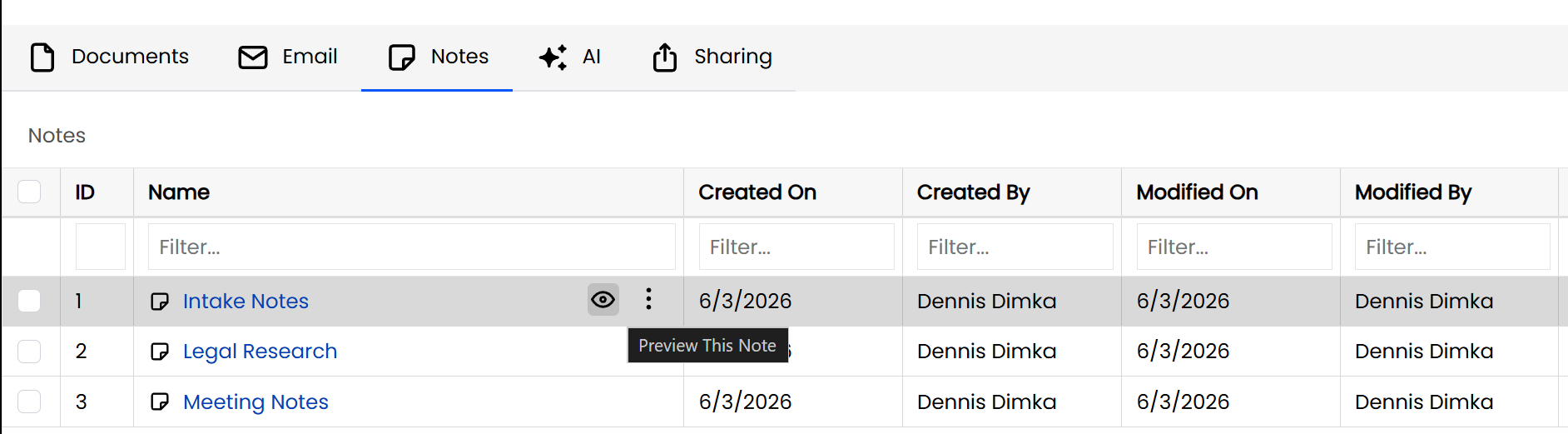Open the Meeting Notes link
This screenshot has height=434, width=1568.
coord(256,402)
